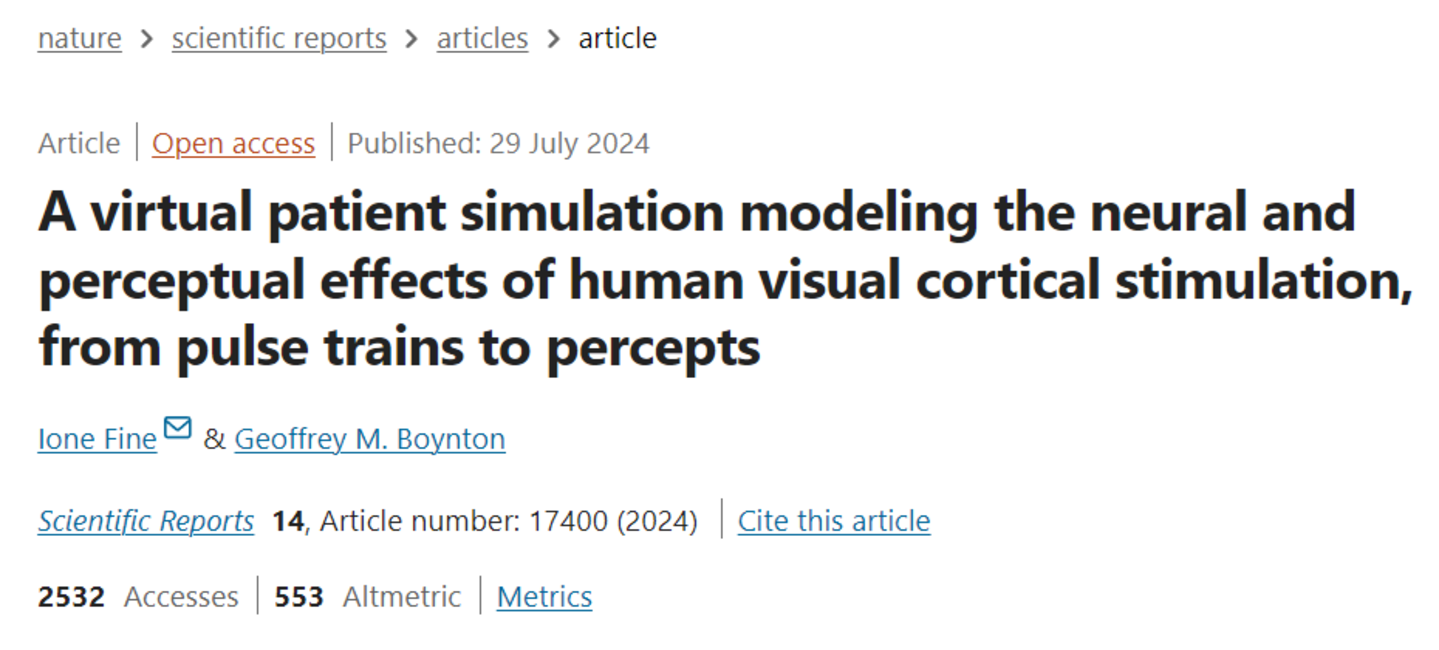Visit the italic Scientific Reports journal link
Screen dimensions: 1439x650
pyautogui.click(x=146, y=521)
